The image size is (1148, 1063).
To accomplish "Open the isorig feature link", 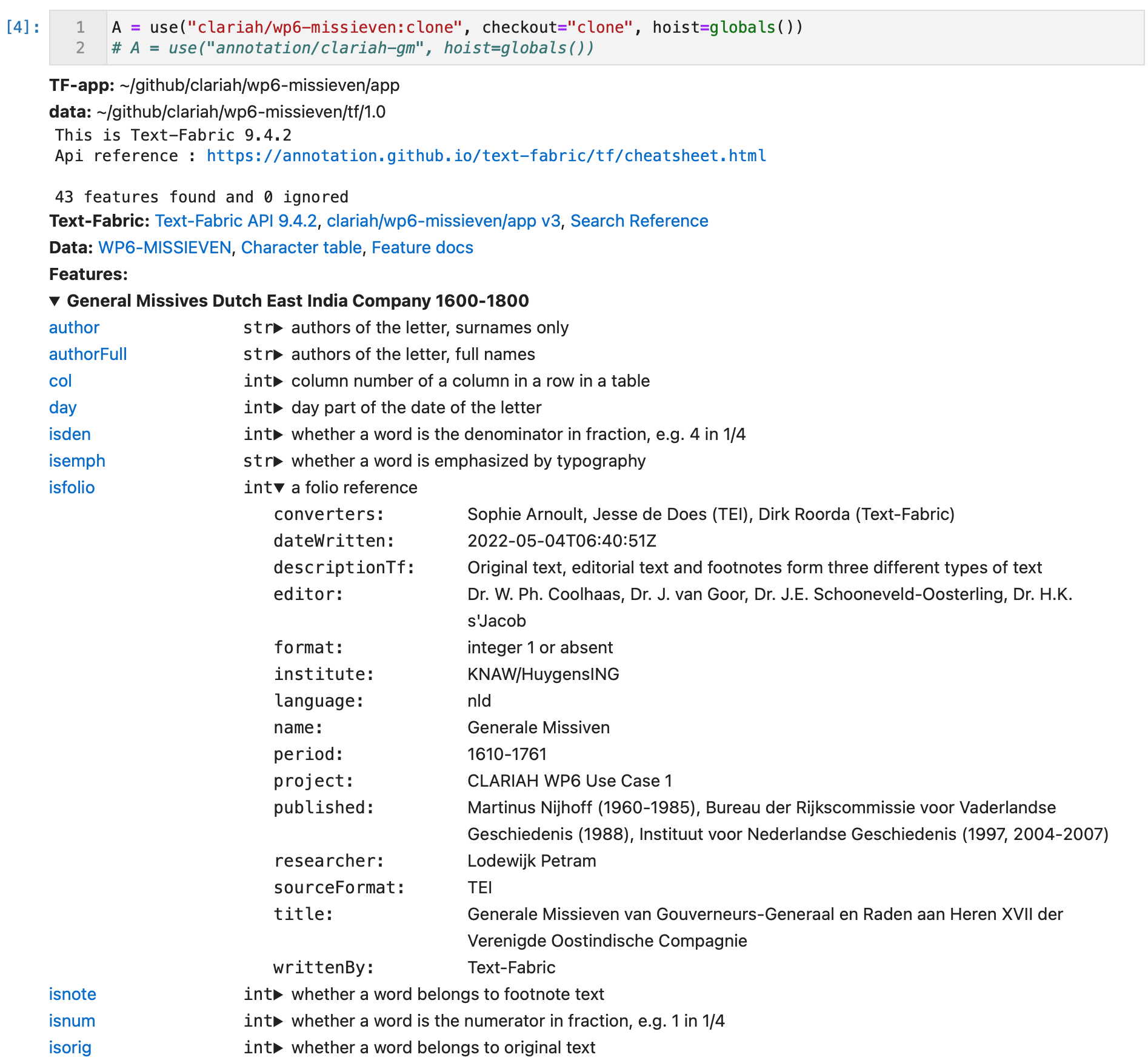I will click(x=70, y=1048).
